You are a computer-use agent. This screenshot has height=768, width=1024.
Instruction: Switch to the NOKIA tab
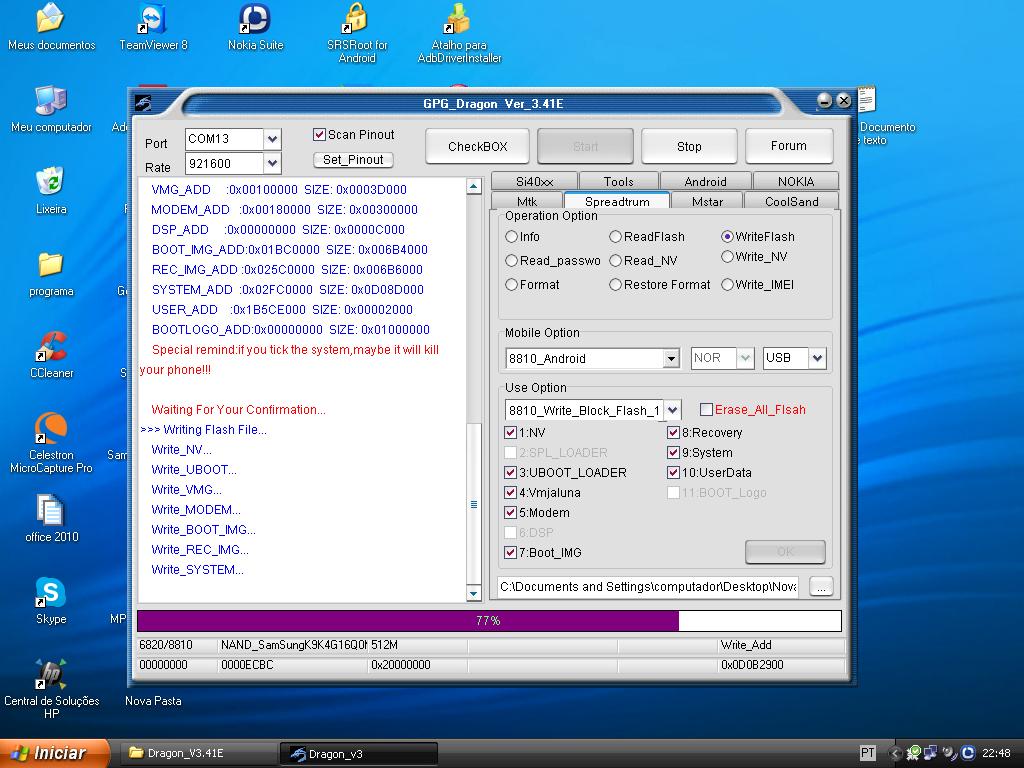point(796,182)
